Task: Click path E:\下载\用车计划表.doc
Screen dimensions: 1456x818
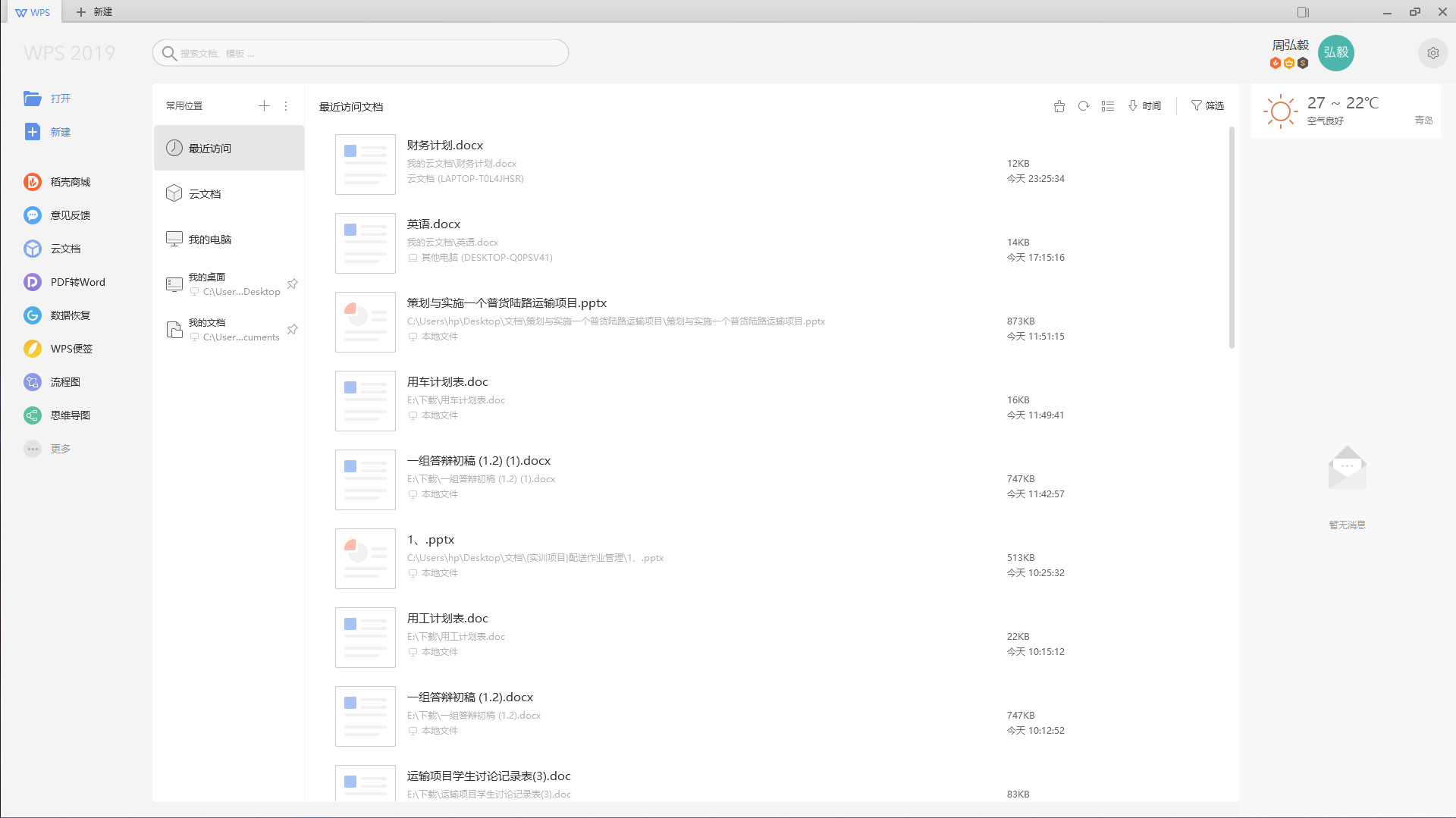Action: coord(456,400)
